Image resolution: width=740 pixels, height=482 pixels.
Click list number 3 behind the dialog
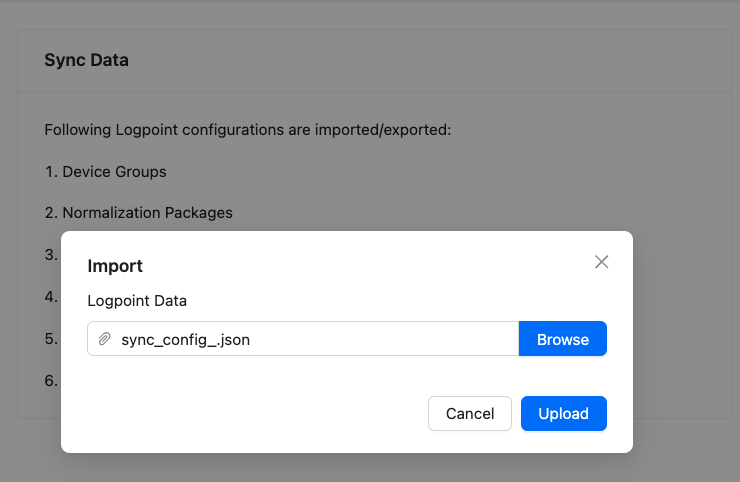click(x=51, y=254)
